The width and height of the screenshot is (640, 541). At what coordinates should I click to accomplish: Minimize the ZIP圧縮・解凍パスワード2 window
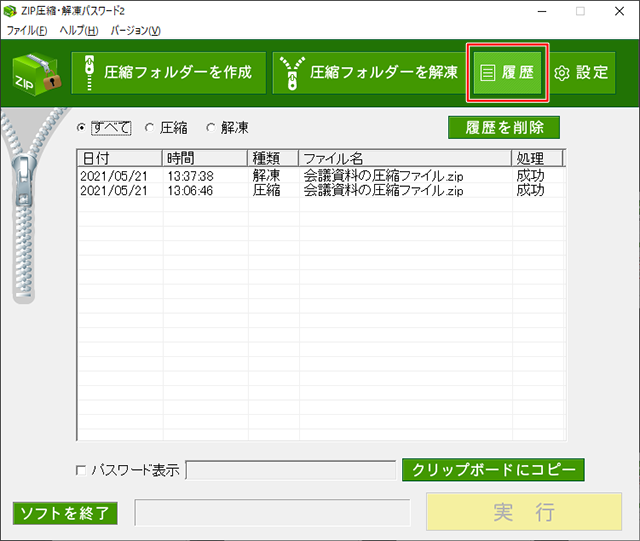tap(542, 11)
